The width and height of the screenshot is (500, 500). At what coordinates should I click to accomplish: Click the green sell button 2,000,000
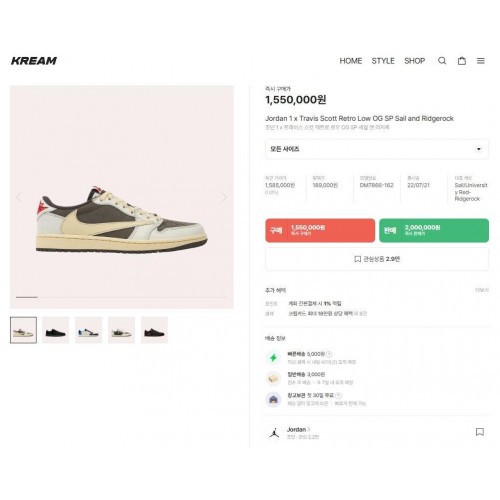pos(434,230)
